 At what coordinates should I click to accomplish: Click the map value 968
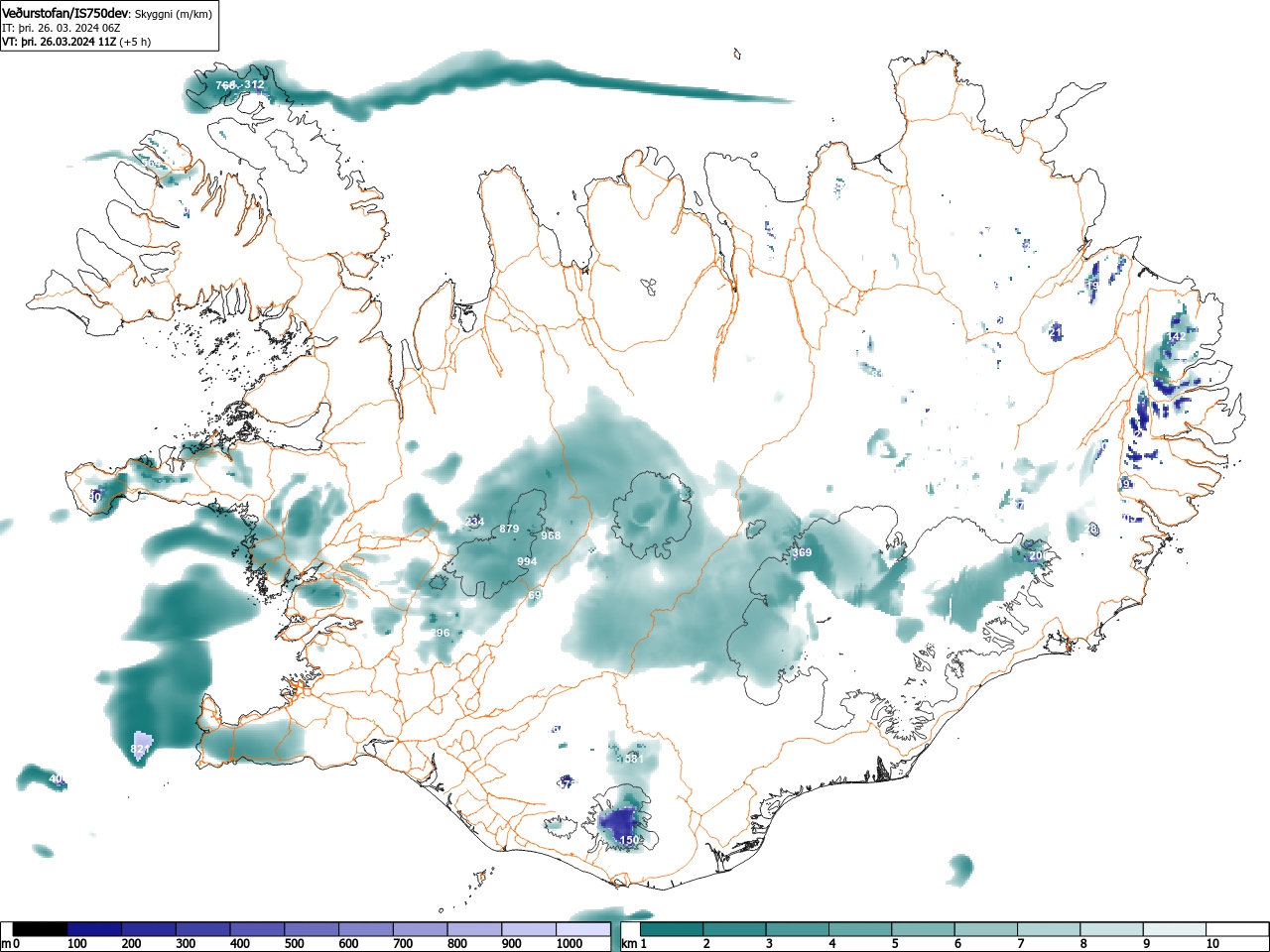coord(551,535)
